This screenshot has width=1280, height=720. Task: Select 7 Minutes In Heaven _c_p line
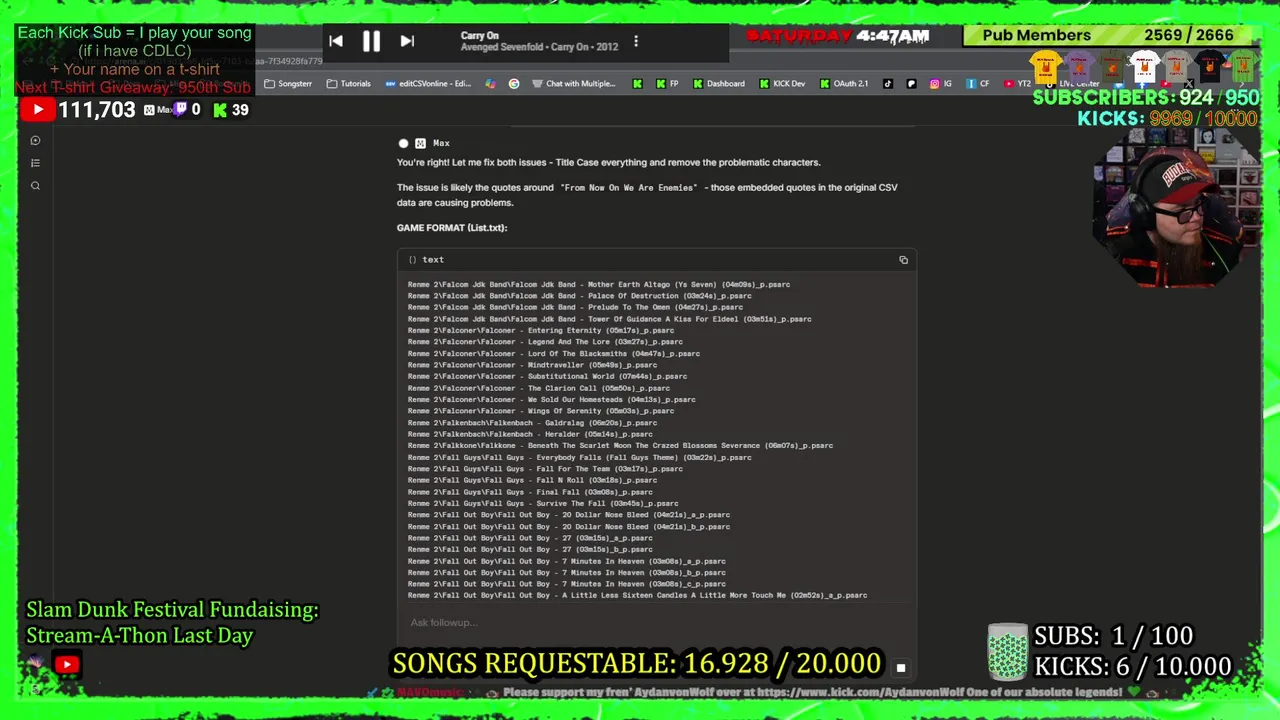tap(567, 584)
